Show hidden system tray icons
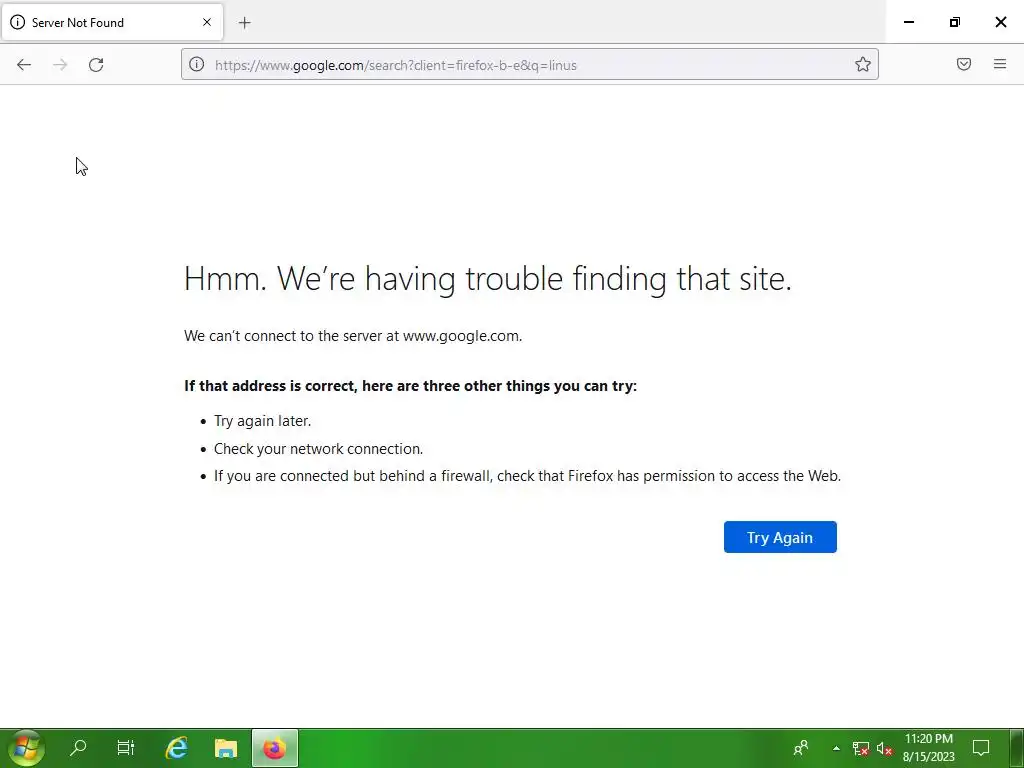Screen dimensions: 1024x768 tap(836, 748)
